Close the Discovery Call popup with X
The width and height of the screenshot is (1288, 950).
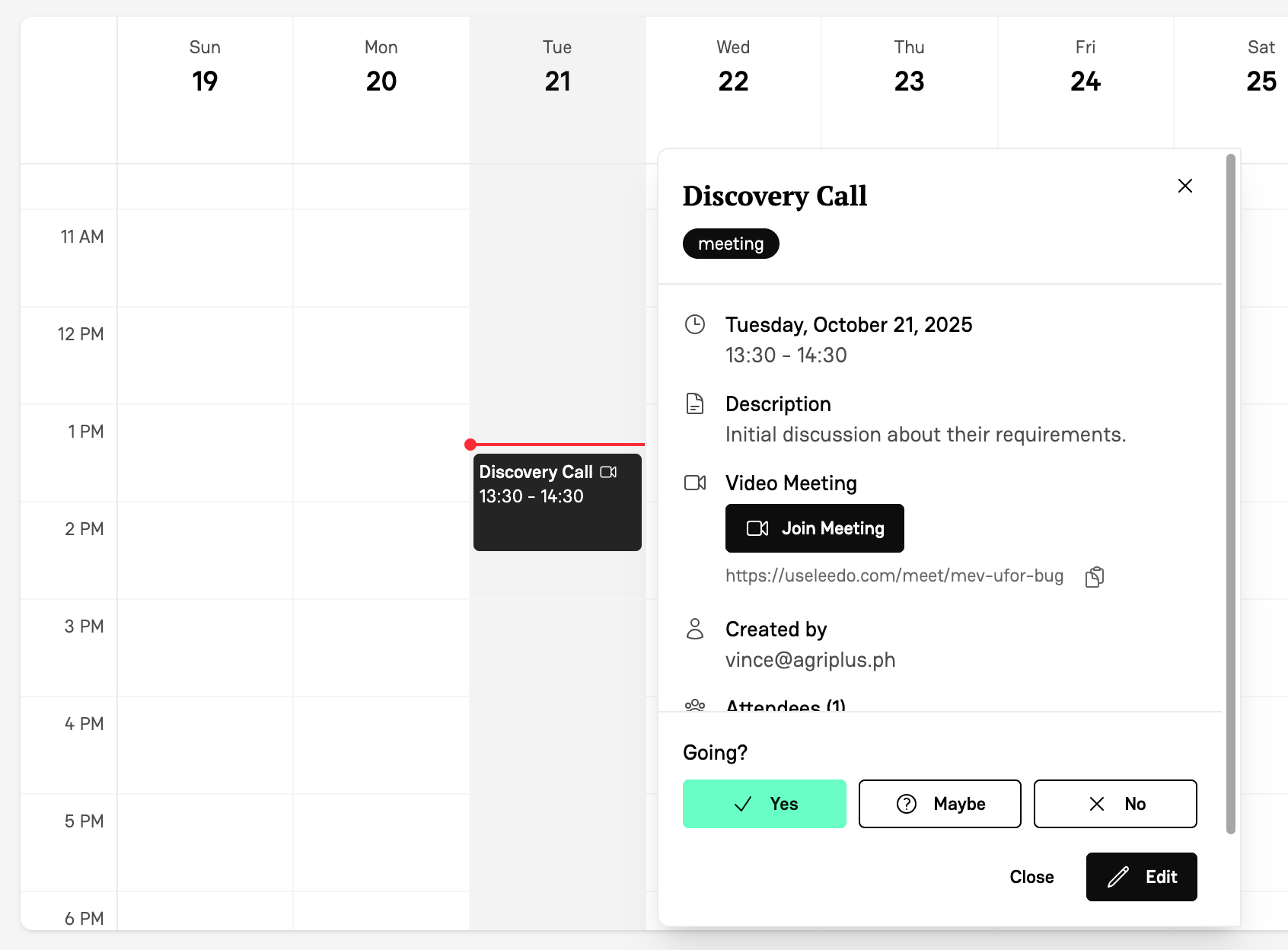tap(1184, 186)
